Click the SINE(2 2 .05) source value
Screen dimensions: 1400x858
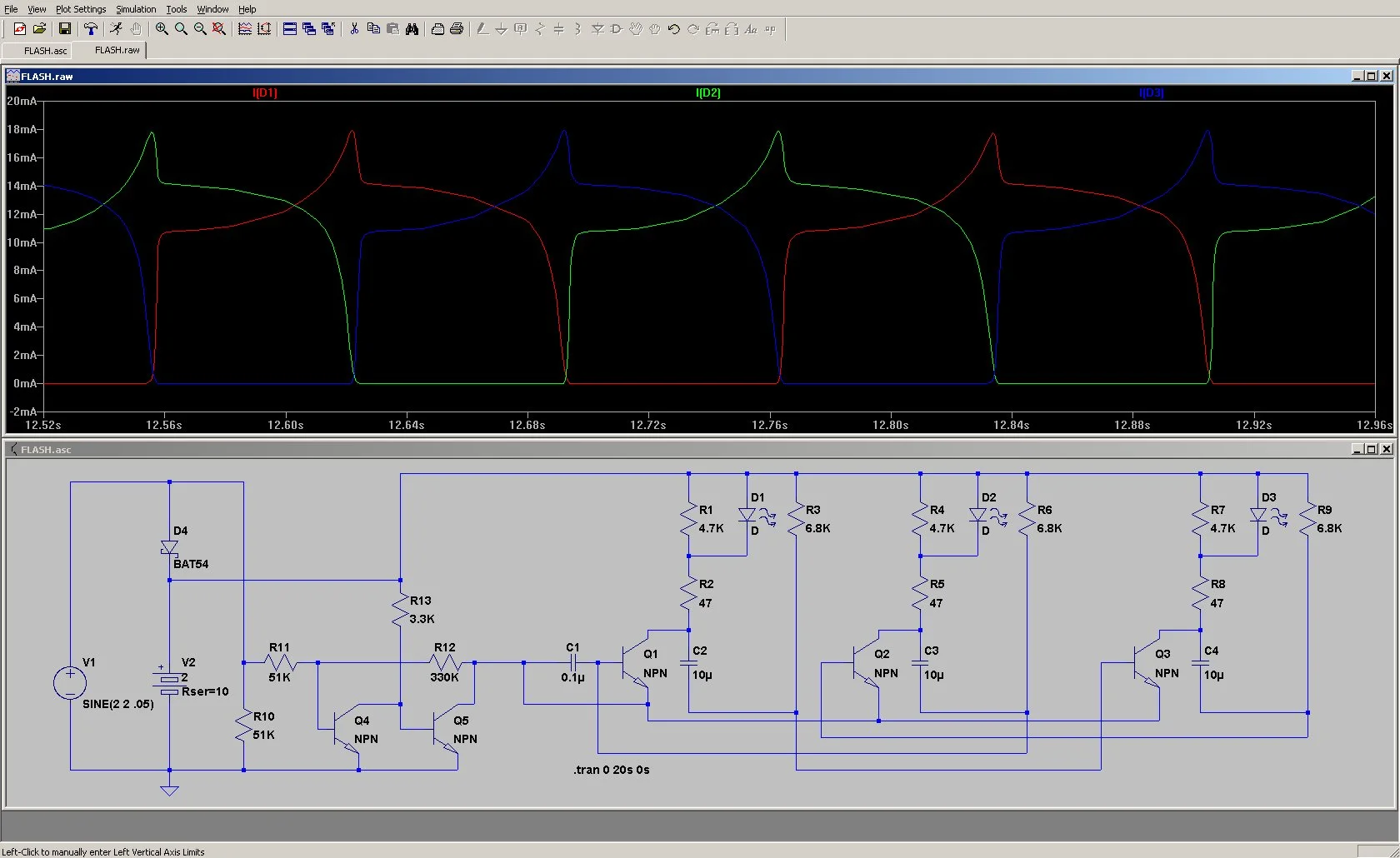118,704
